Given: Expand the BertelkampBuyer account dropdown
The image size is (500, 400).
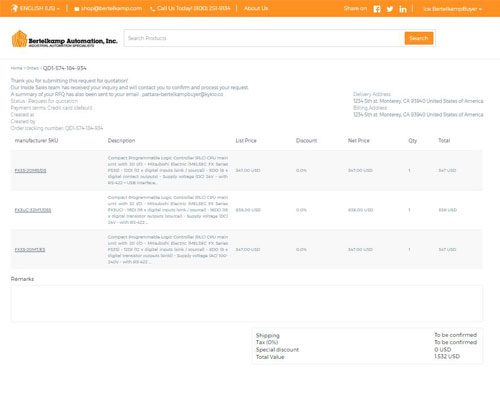Looking at the screenshot, I should click(452, 9).
